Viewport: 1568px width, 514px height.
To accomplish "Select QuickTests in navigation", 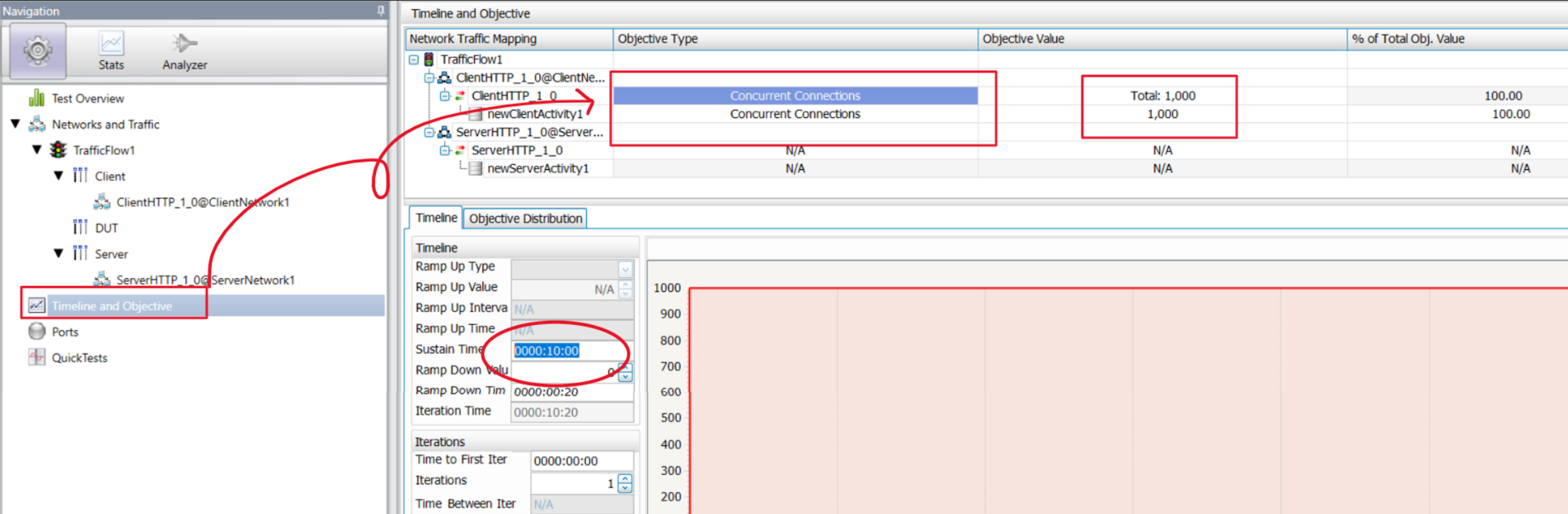I will coord(79,358).
